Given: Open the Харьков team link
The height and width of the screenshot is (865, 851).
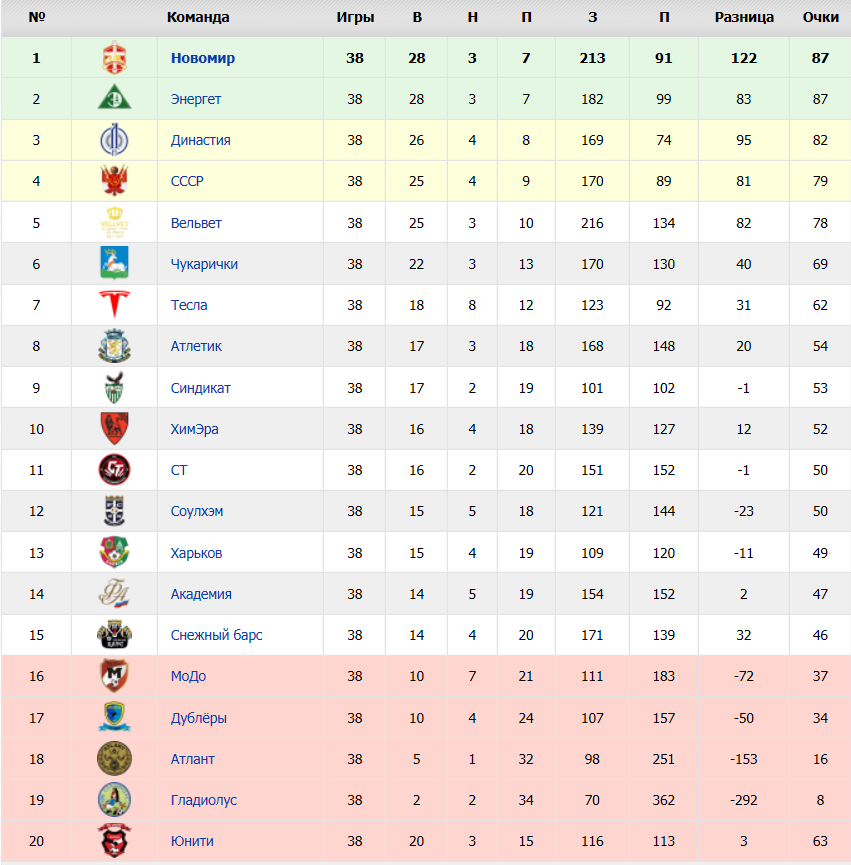Looking at the screenshot, I should (196, 553).
